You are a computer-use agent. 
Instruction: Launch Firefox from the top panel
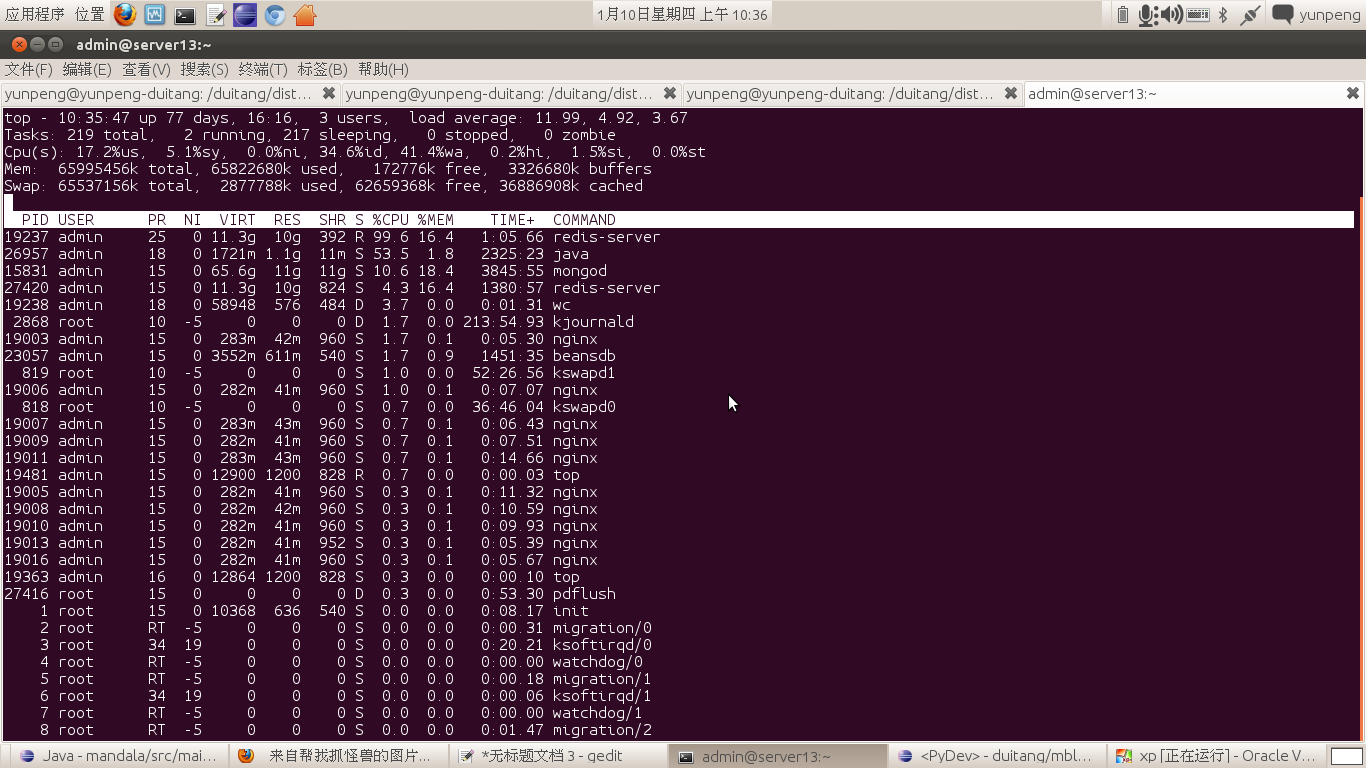tap(124, 14)
